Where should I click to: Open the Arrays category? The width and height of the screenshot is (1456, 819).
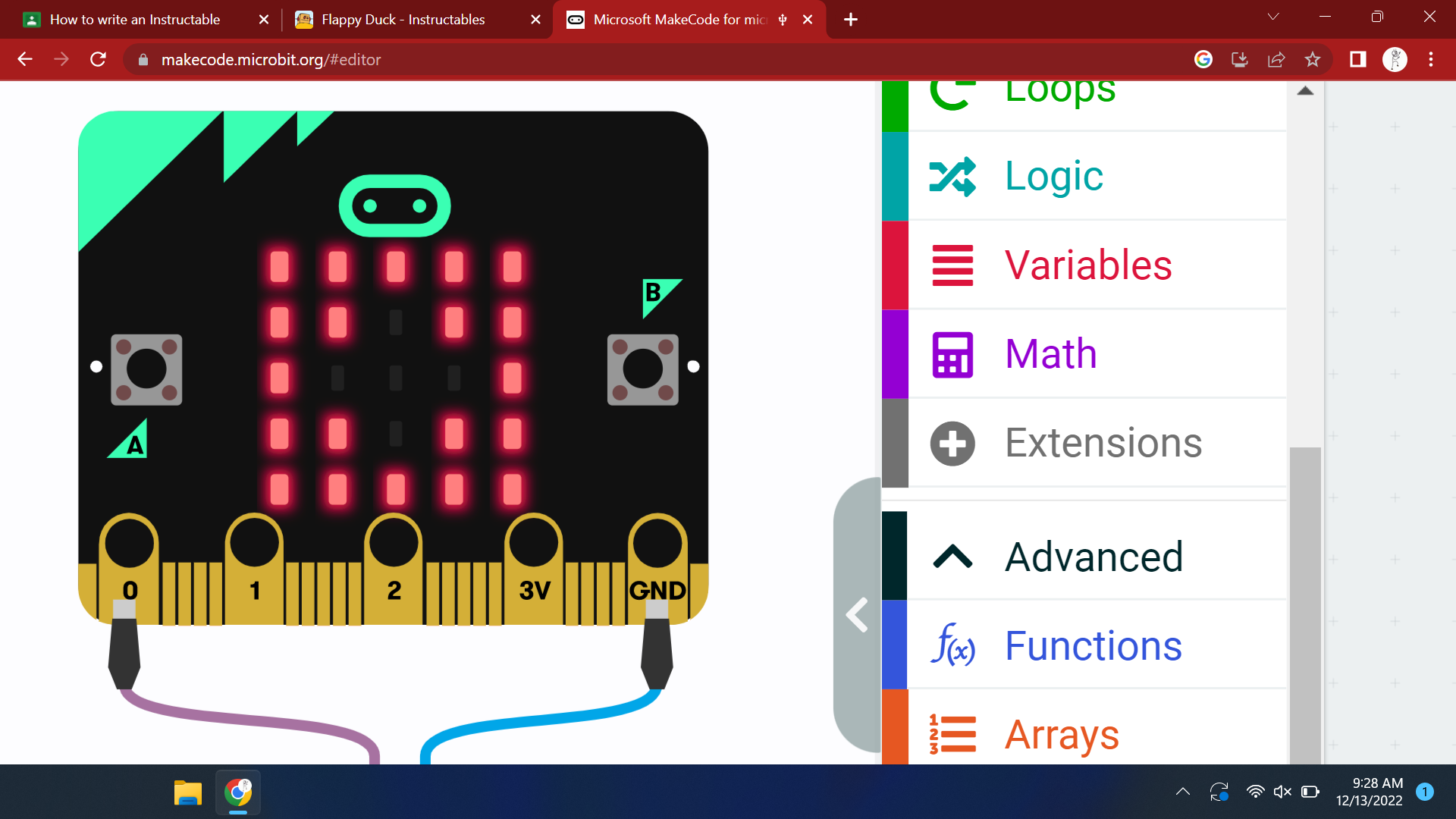(1061, 733)
